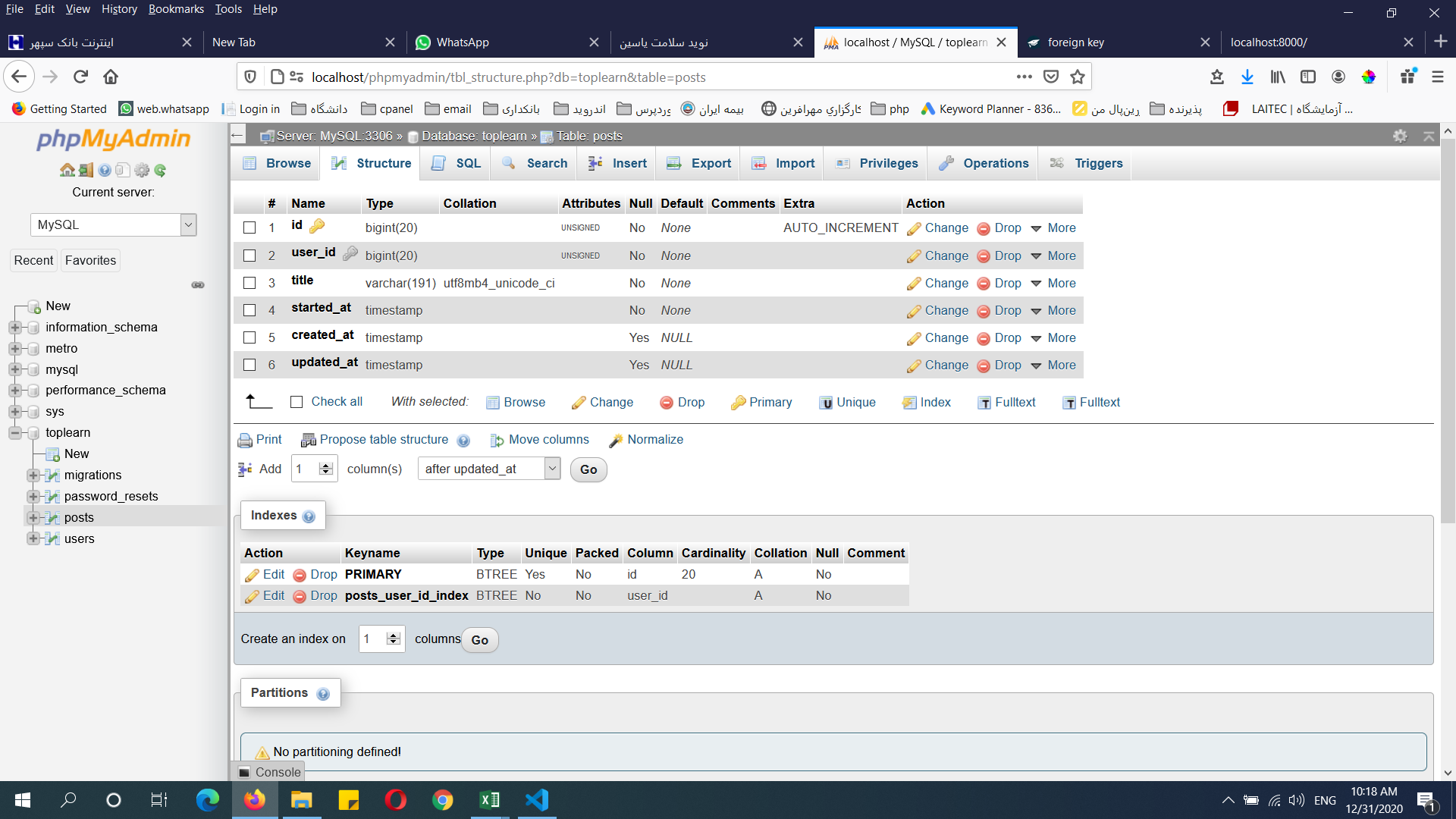Open the More dropdown for the id column
Viewport: 1456px width, 819px height.
(1053, 227)
